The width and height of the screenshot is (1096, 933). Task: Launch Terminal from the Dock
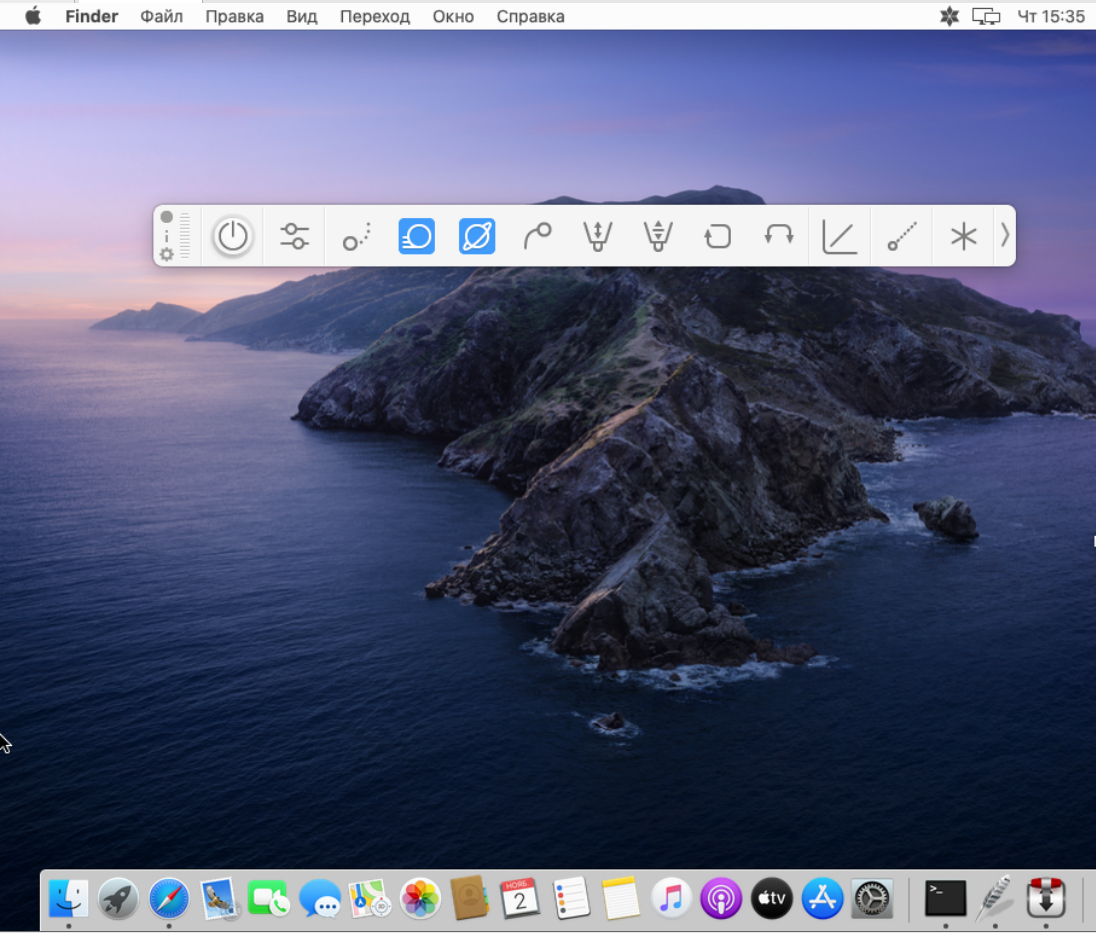point(945,898)
